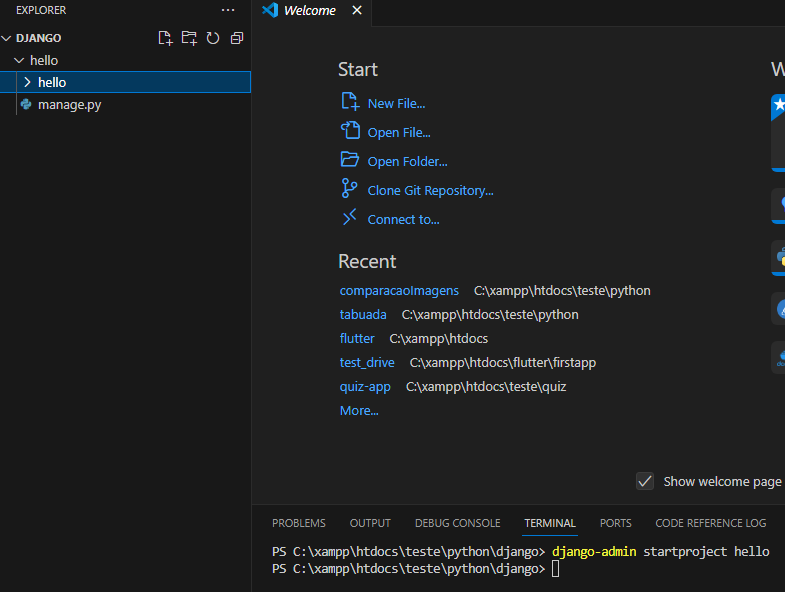Collapse the outer hello folder
785x592 pixels.
click(x=18, y=60)
